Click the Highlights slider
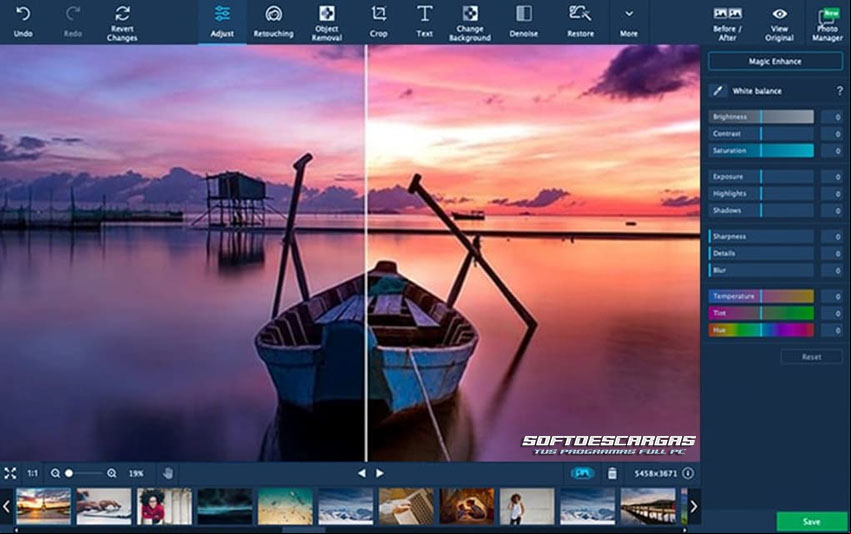851x534 pixels. [x=761, y=193]
